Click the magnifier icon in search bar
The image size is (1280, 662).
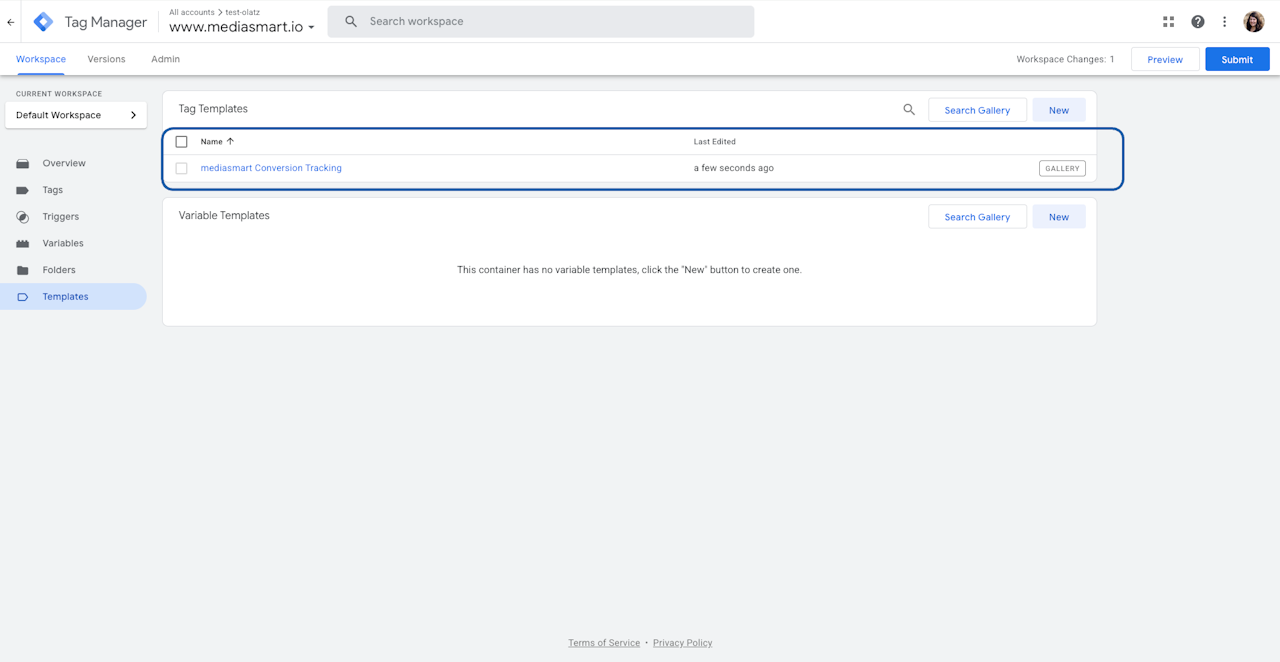click(351, 21)
